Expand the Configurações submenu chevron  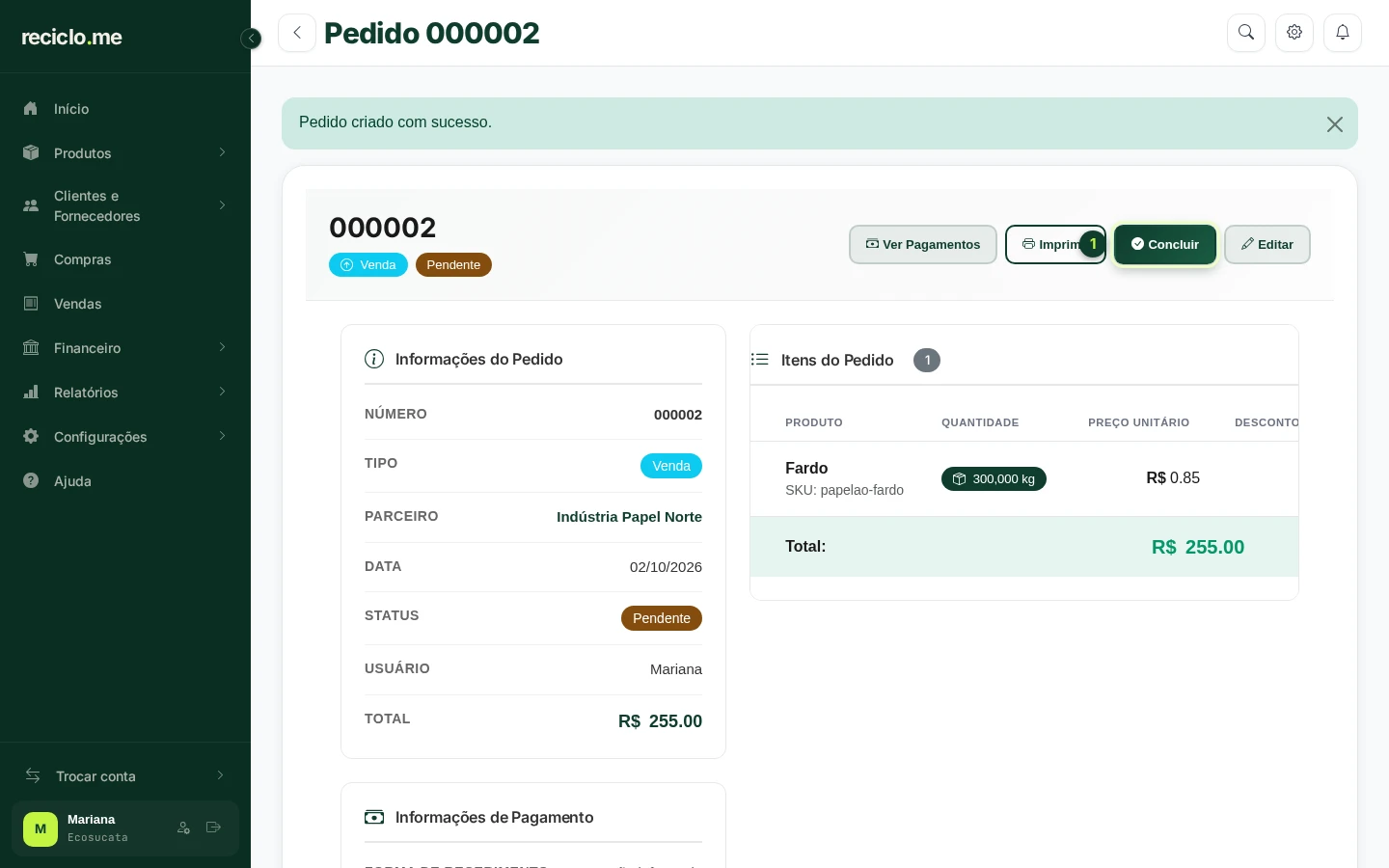coord(222,436)
